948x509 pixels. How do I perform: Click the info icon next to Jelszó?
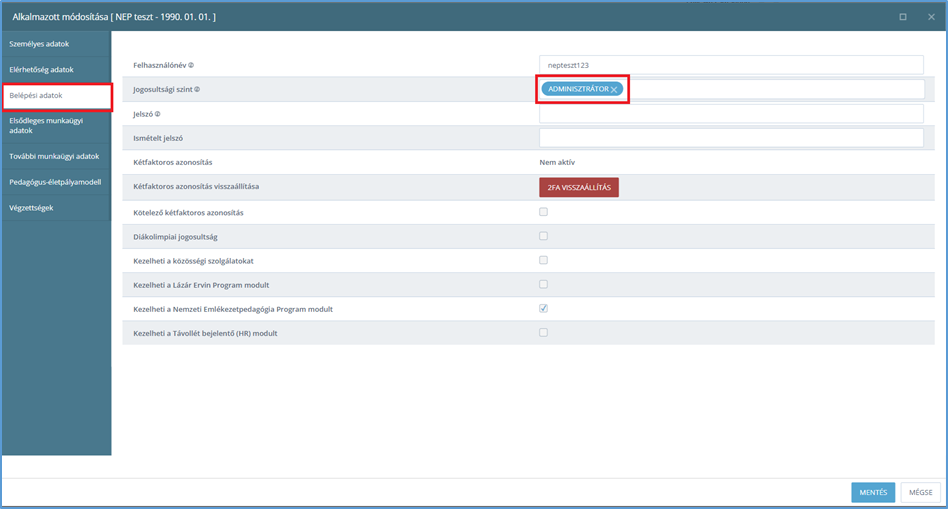click(x=158, y=114)
